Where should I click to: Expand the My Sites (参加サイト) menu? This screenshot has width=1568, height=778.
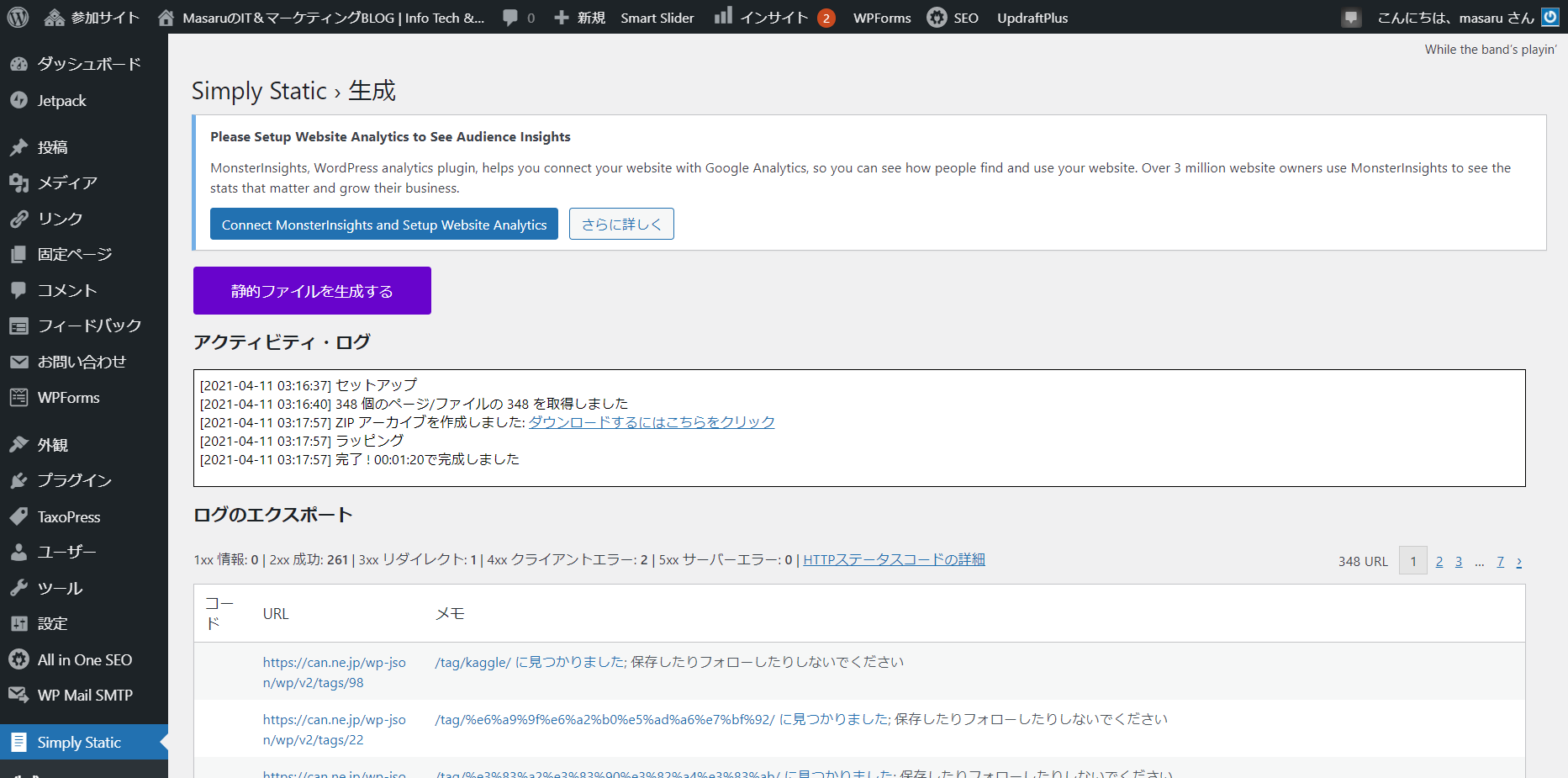pos(93,17)
